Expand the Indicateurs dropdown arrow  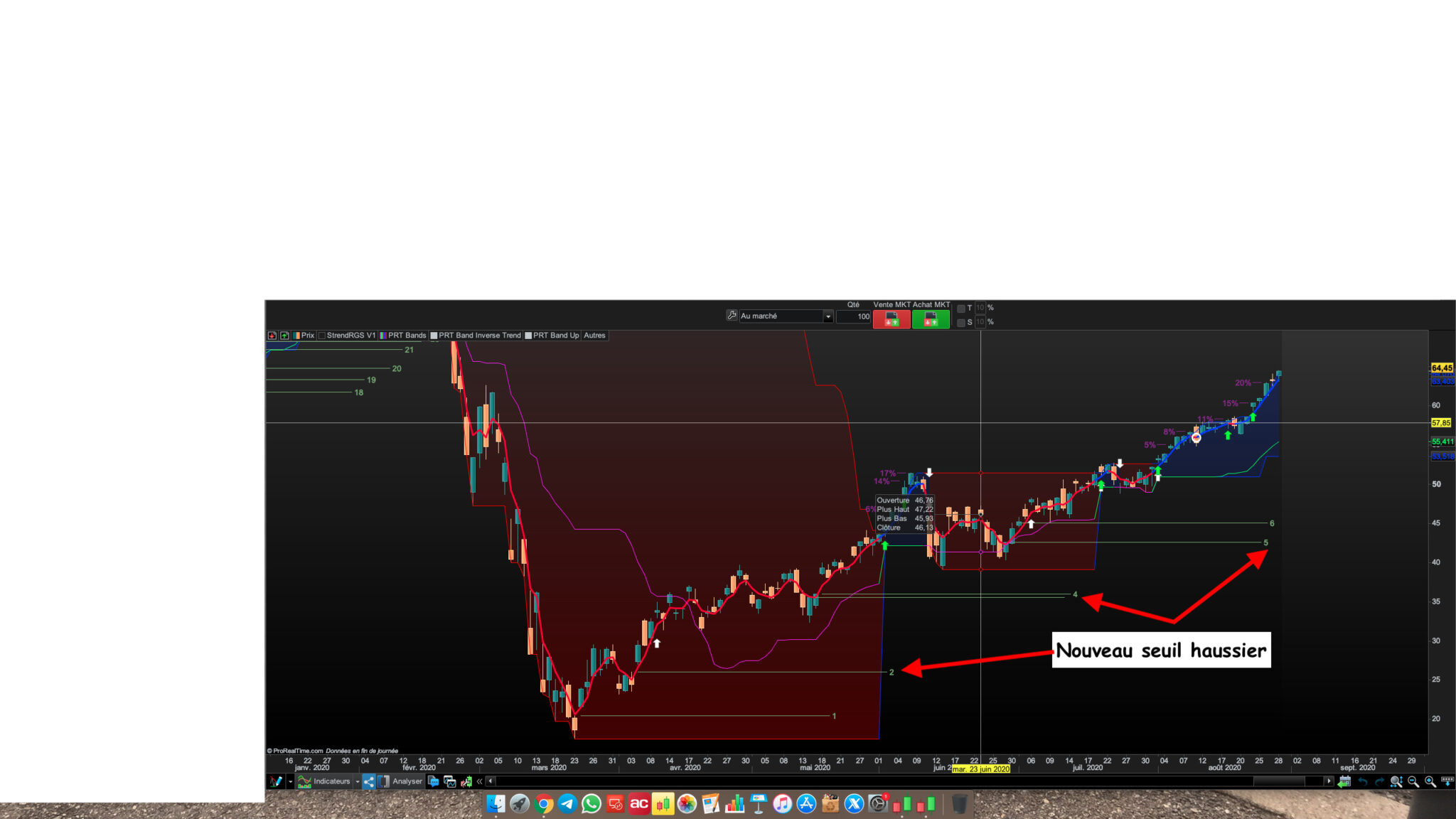358,781
